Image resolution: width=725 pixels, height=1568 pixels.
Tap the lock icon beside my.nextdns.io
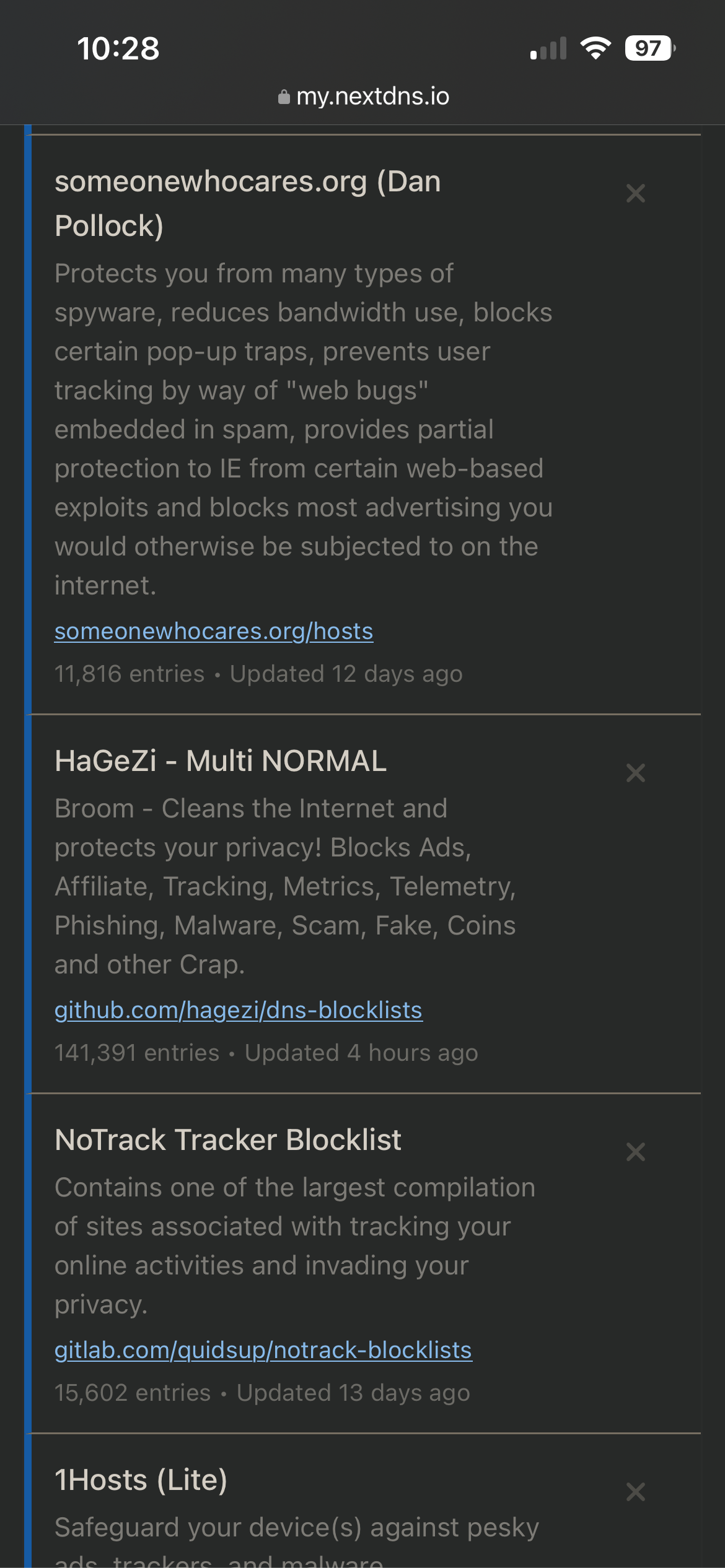[284, 97]
